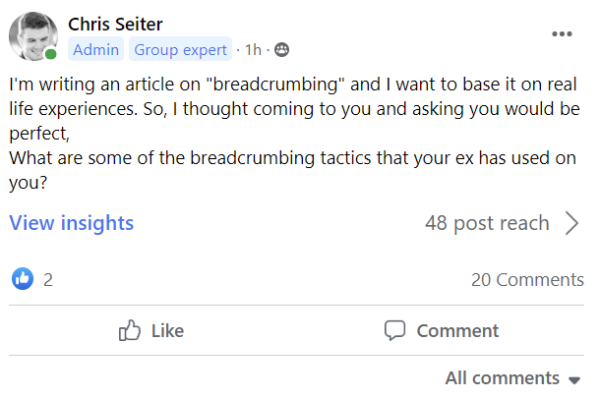Click the Admin badge

96,49
